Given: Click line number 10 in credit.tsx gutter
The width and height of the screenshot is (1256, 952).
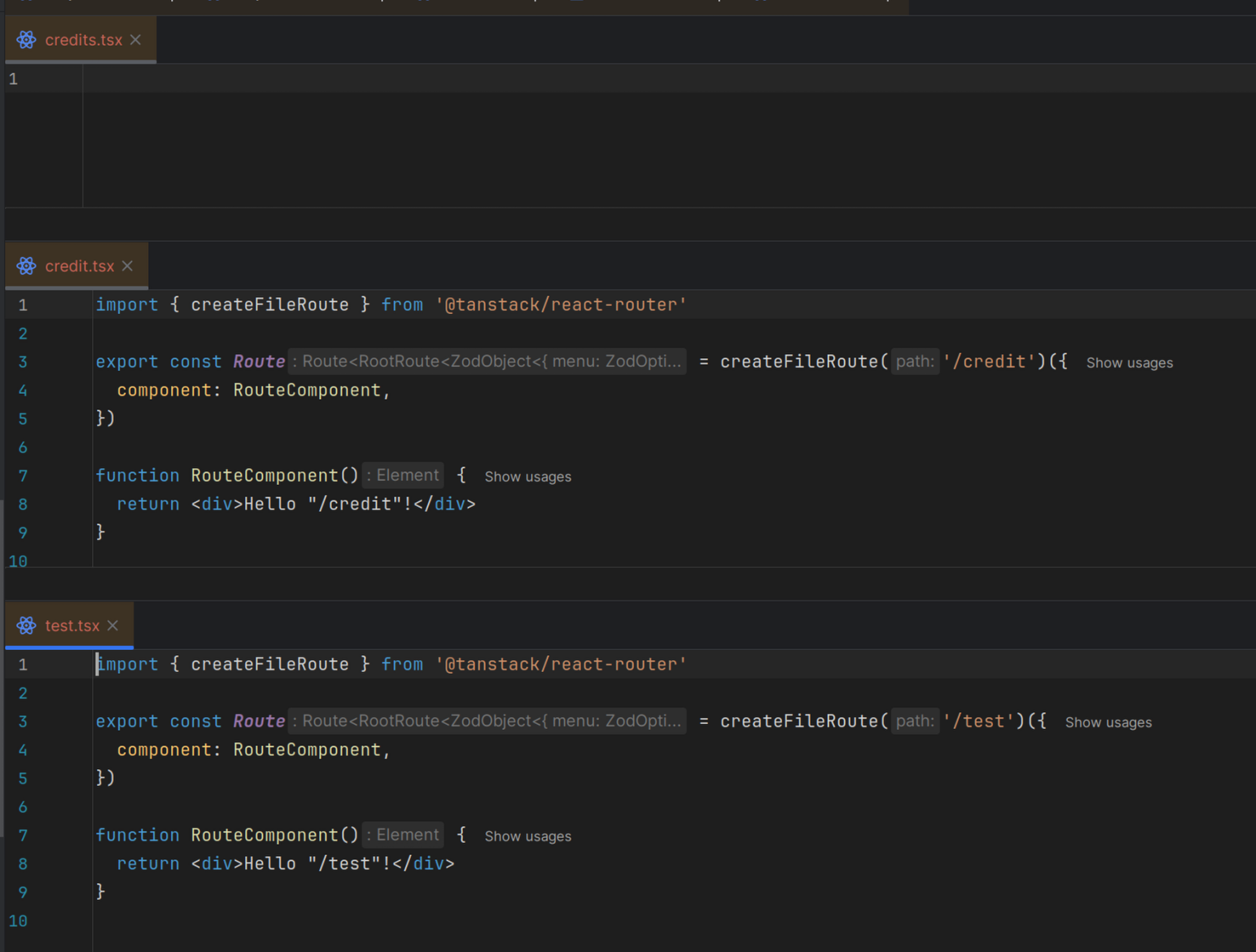Looking at the screenshot, I should click(x=18, y=561).
